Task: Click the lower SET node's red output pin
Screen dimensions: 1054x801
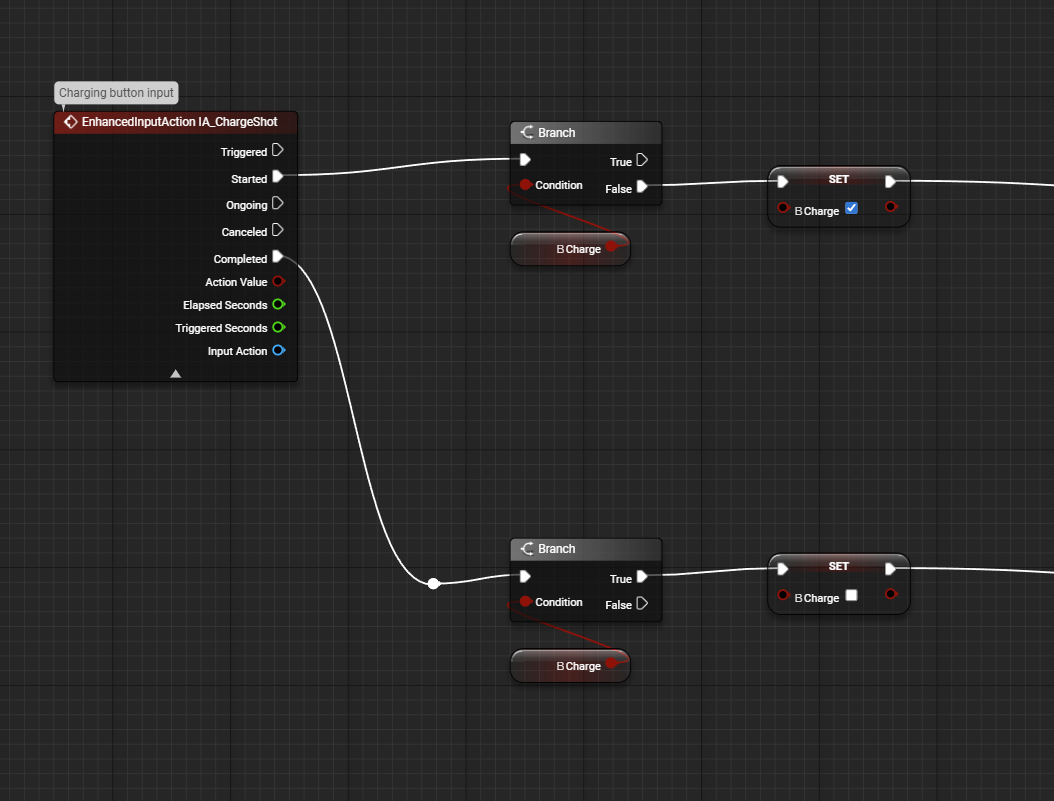Action: pyautogui.click(x=891, y=593)
